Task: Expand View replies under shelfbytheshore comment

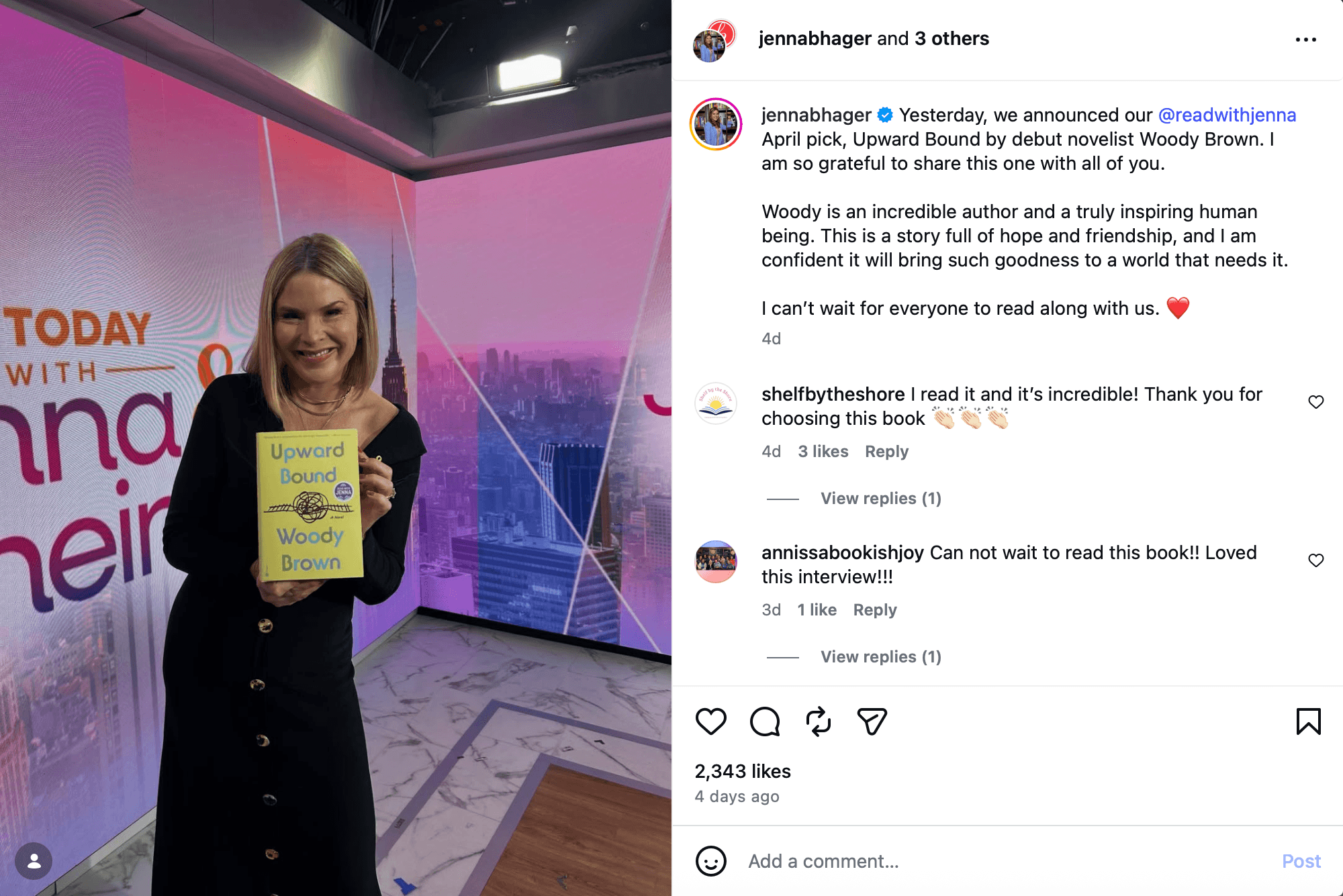Action: point(880,499)
